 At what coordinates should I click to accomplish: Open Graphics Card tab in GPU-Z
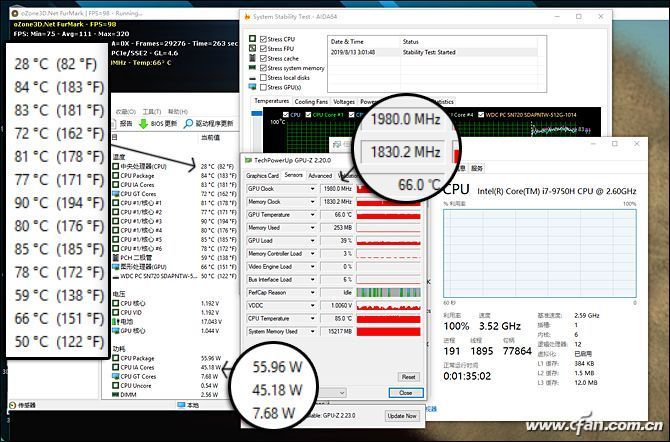click(262, 176)
